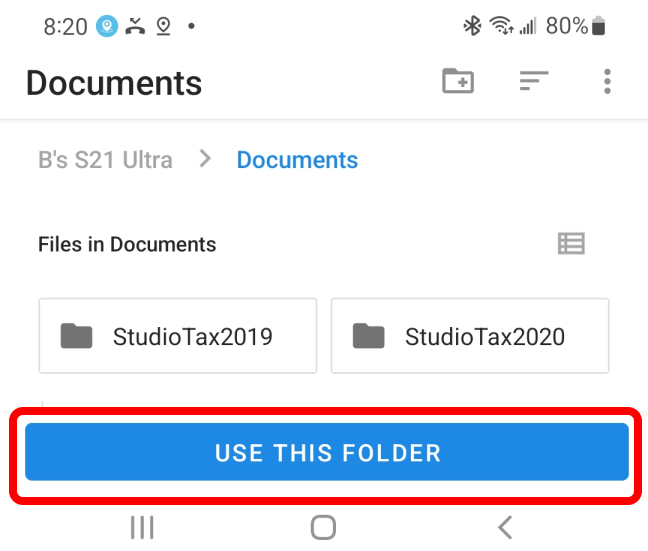648x551 pixels.
Task: Click the StudioTax2019 folder icon
Action: [x=76, y=336]
